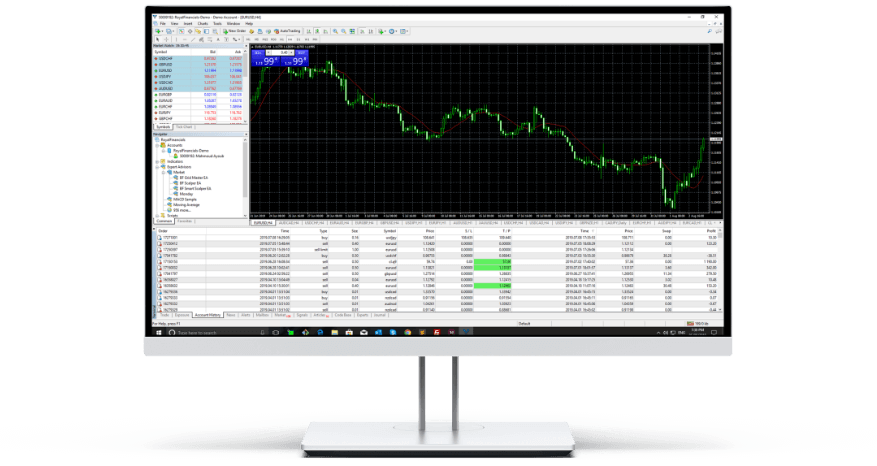Collapse the Expert Advisors tree node

[x=157, y=167]
